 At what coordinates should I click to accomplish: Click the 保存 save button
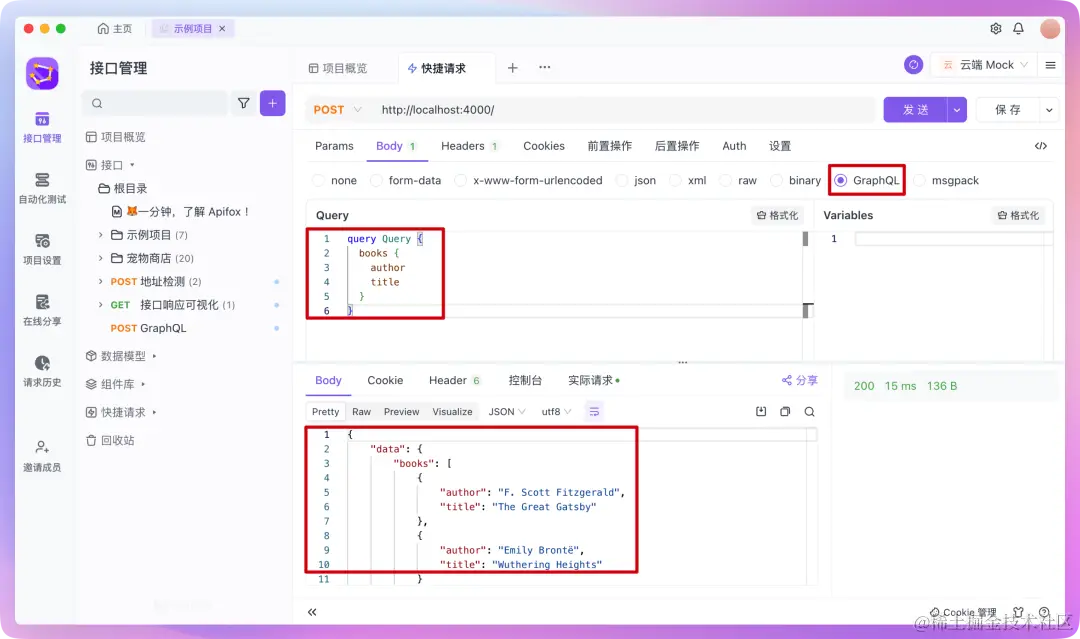(1008, 109)
